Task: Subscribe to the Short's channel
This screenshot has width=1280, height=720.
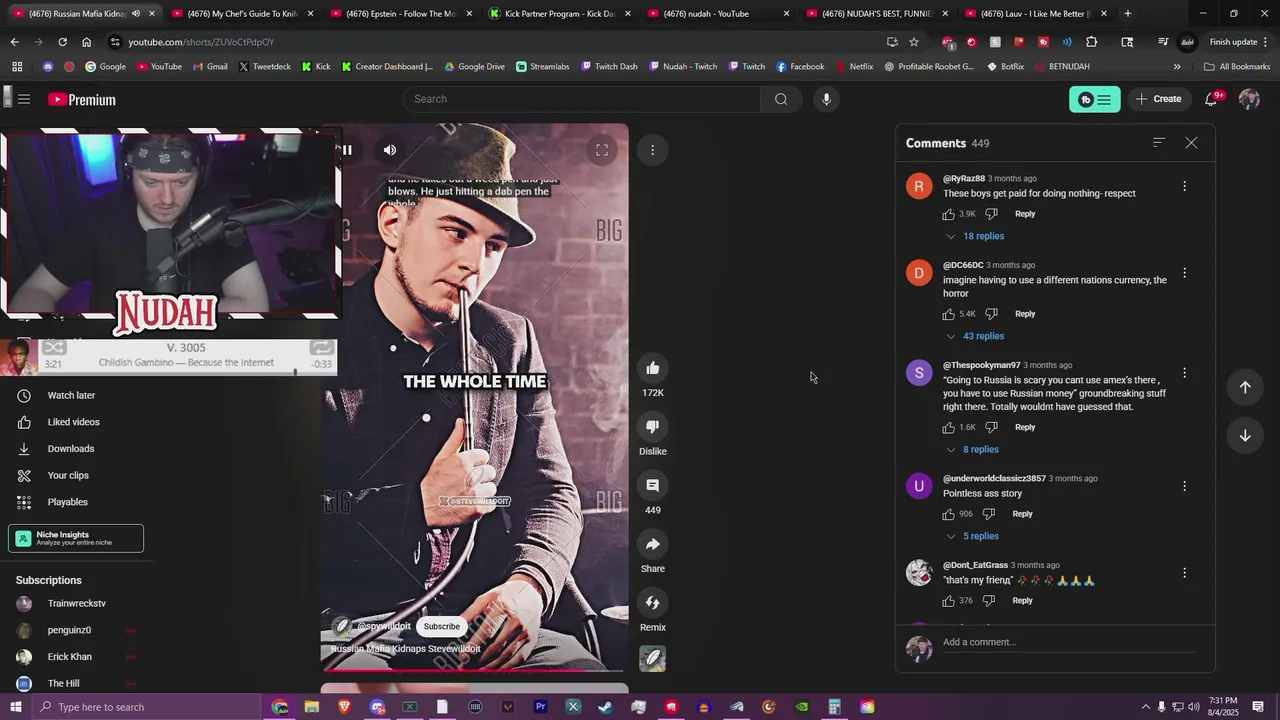Action: tap(441, 626)
